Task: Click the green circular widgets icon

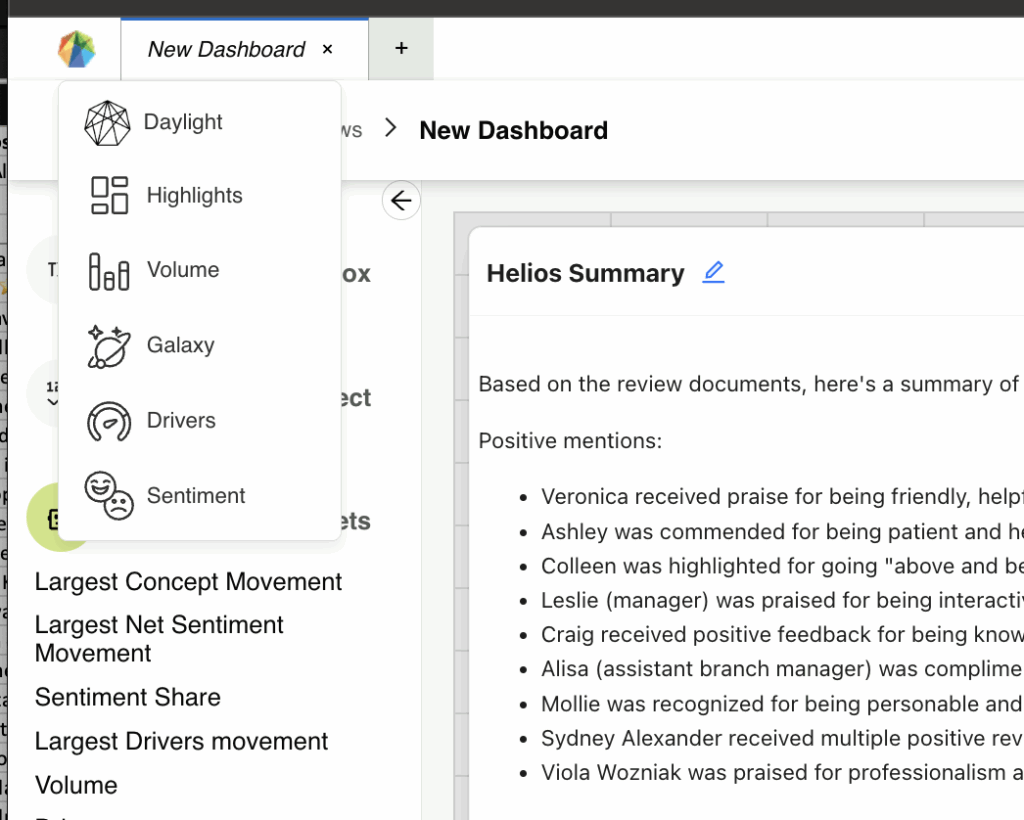Action: pos(44,517)
